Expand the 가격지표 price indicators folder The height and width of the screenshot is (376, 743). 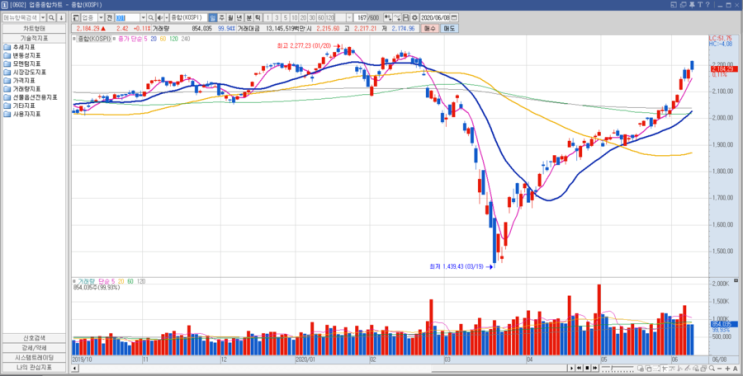click(x=19, y=81)
